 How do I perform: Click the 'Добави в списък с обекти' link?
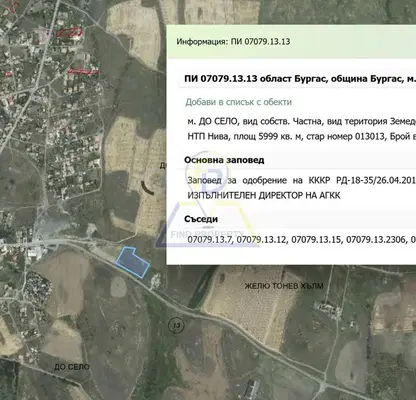238,102
